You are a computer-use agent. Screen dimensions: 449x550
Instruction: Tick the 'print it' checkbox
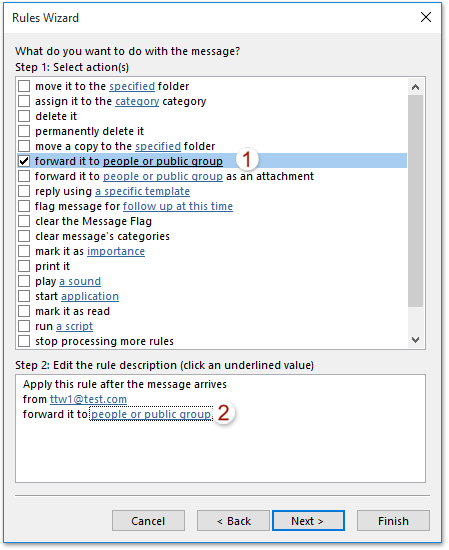(24, 266)
